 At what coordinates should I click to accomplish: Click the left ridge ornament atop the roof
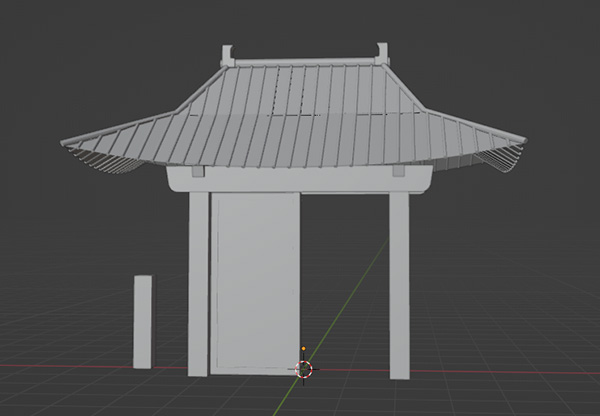point(227,54)
